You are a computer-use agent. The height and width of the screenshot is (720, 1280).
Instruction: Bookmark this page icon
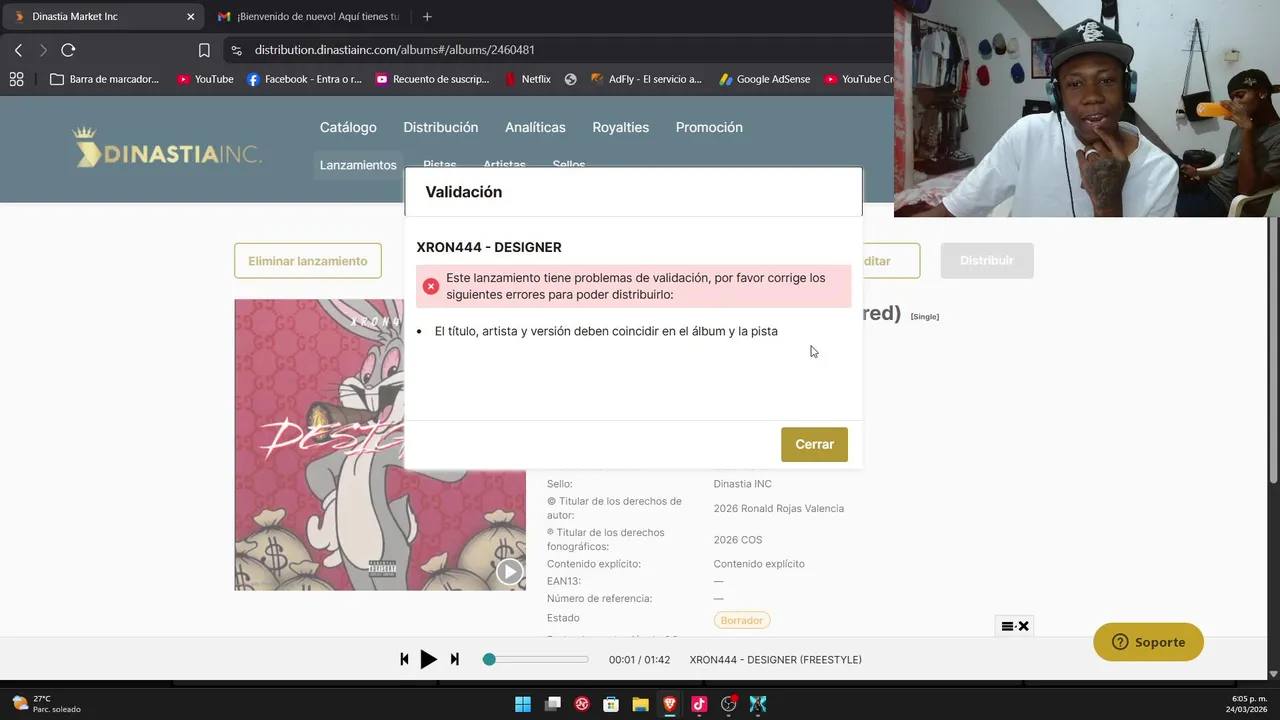pos(204,50)
